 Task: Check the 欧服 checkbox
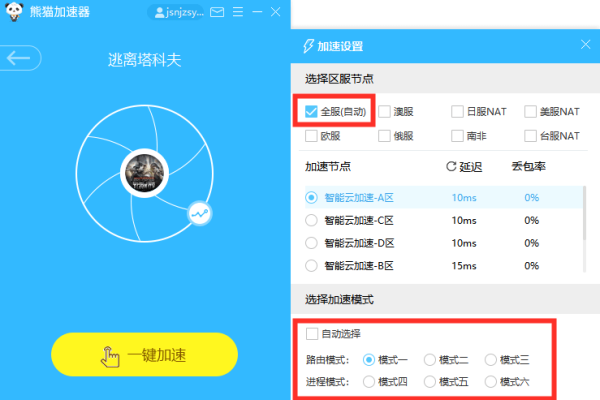coord(311,136)
